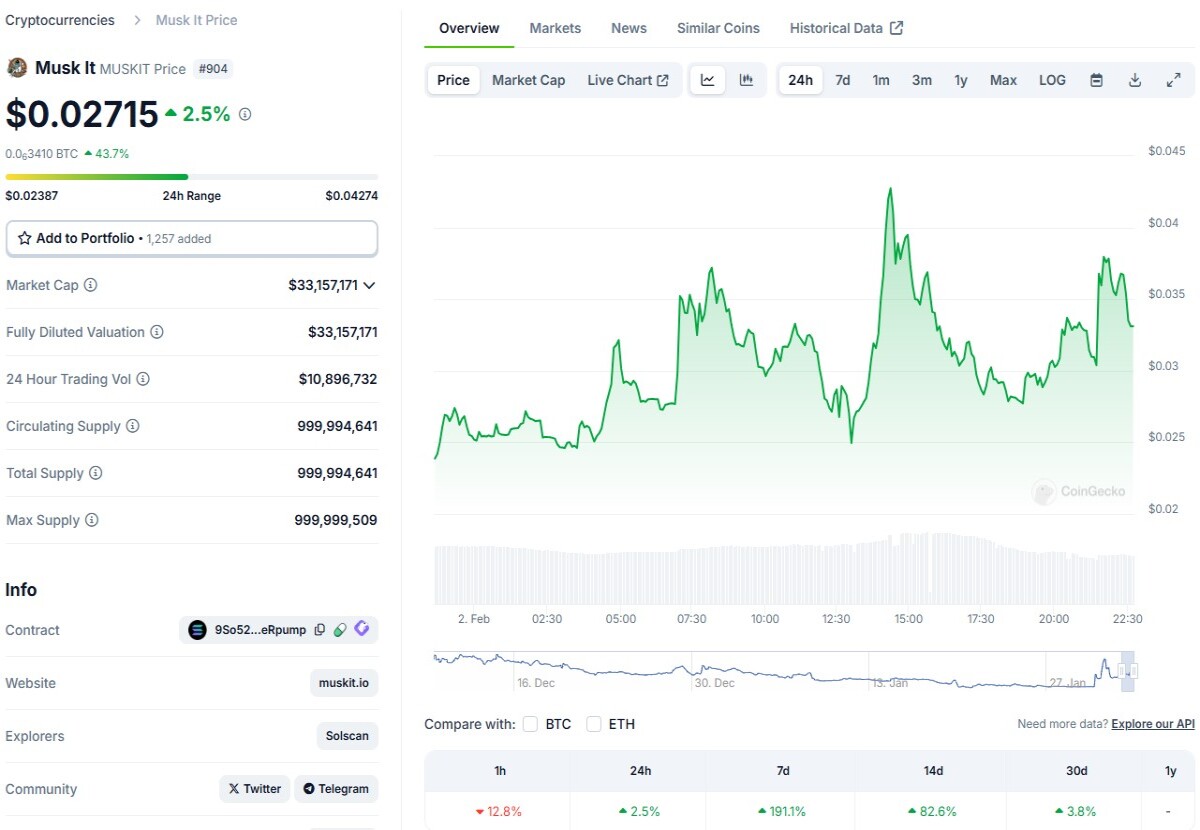The width and height of the screenshot is (1200, 830).
Task: Click info icon next to Circulating Supply
Action: pyautogui.click(x=133, y=426)
